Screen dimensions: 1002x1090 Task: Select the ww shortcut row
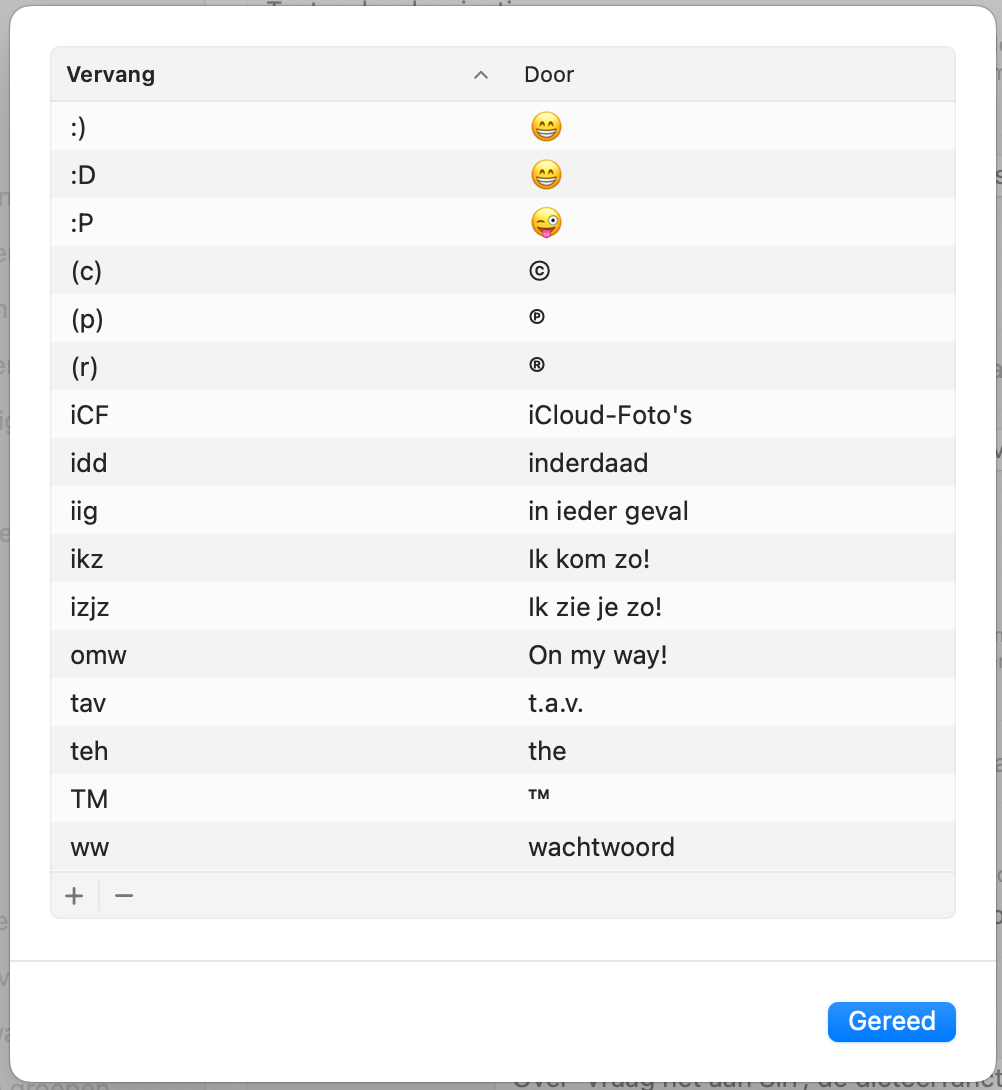click(503, 847)
